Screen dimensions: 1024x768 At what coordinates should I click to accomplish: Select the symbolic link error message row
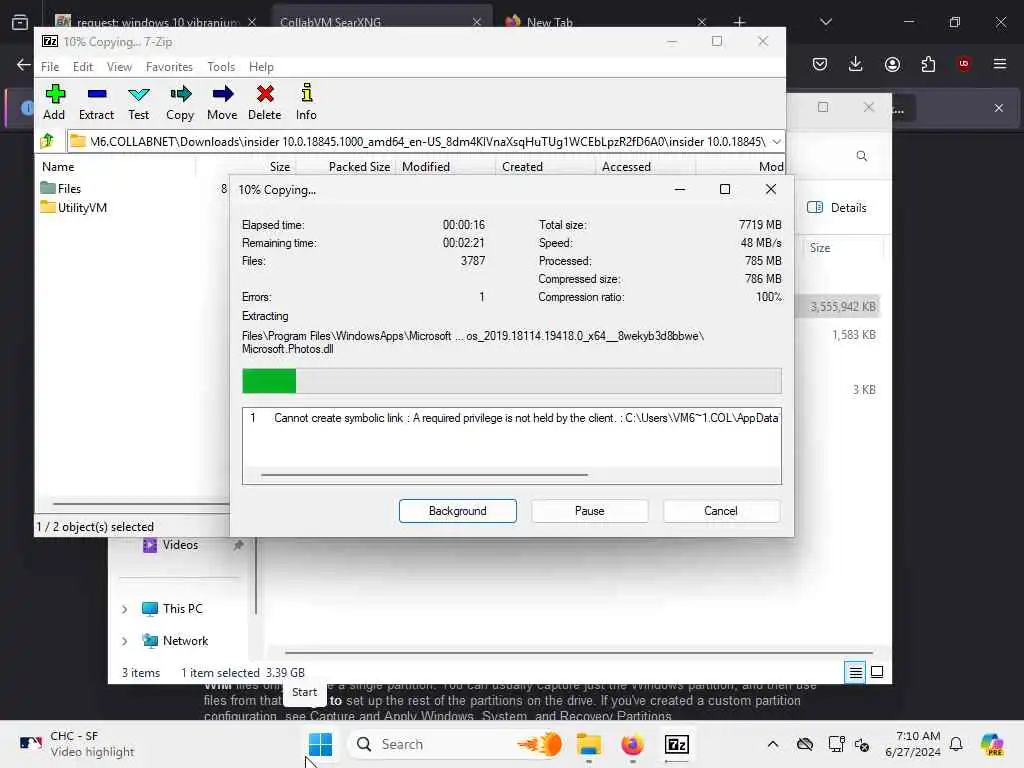click(x=511, y=418)
